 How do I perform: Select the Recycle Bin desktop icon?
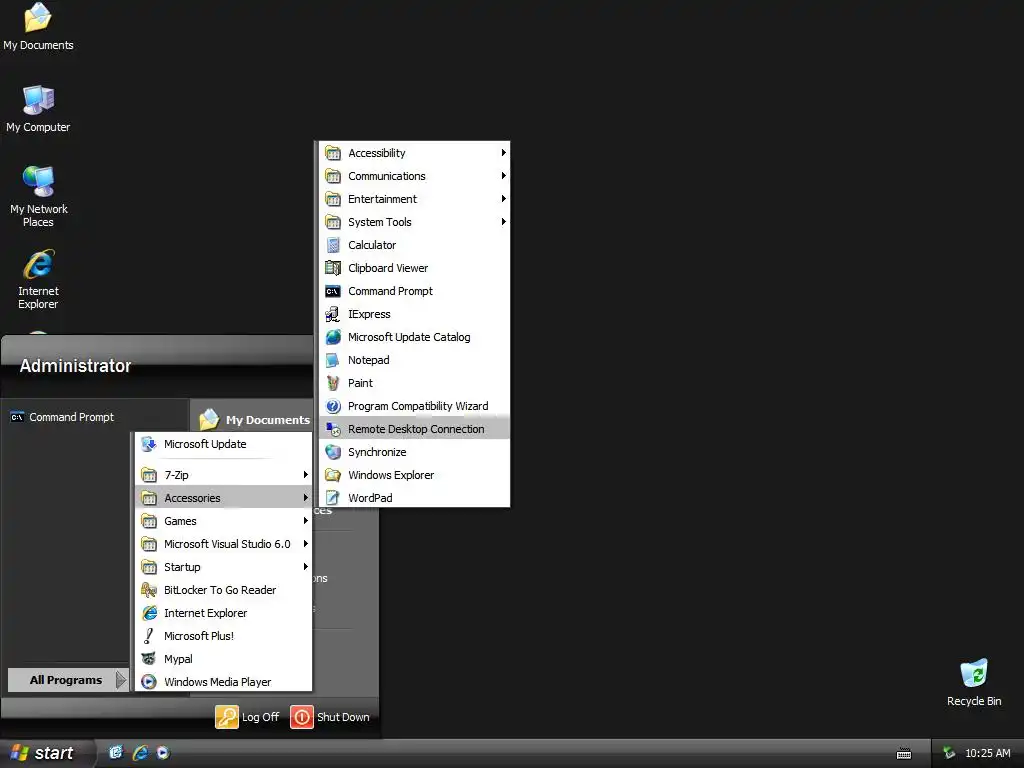(x=974, y=683)
